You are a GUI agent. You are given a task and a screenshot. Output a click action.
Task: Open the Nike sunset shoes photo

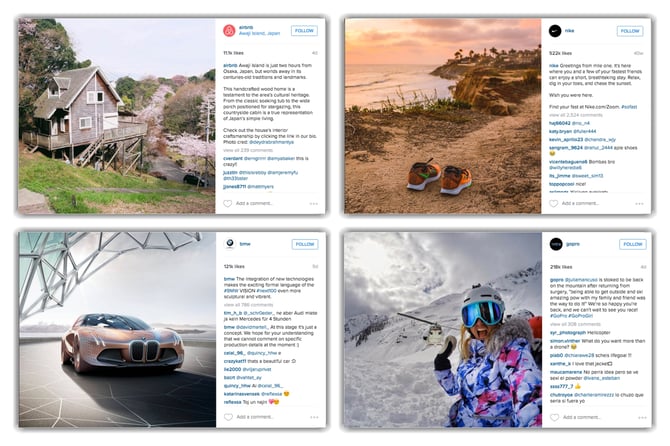(443, 116)
